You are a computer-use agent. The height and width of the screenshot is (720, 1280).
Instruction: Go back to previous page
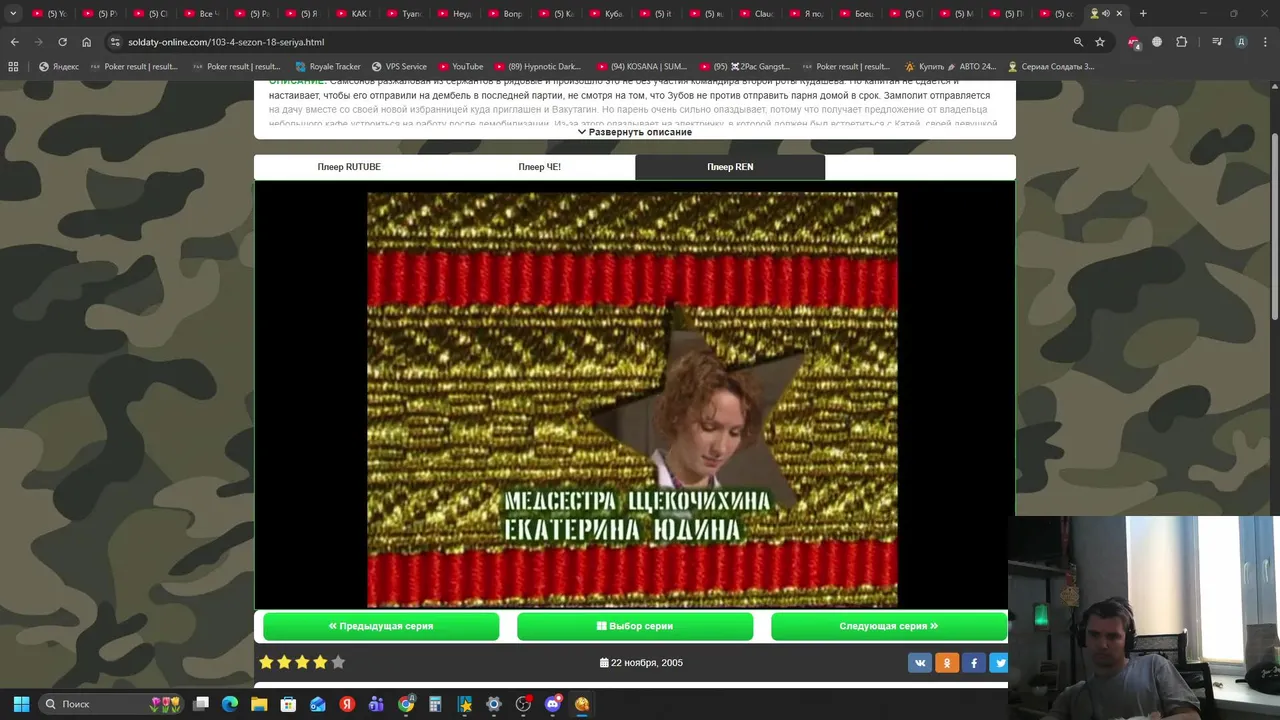point(14,42)
